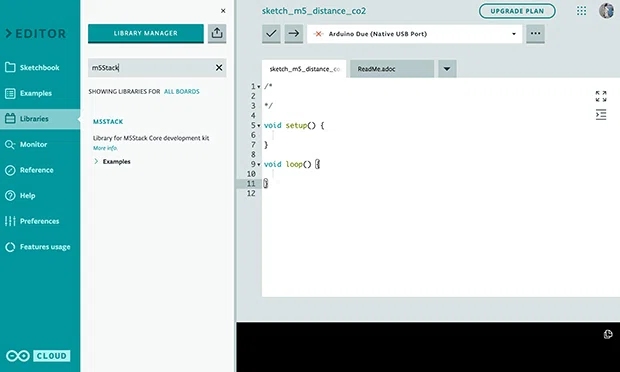Toggle fullscreen editor mode
The height and width of the screenshot is (372, 620).
(601, 96)
